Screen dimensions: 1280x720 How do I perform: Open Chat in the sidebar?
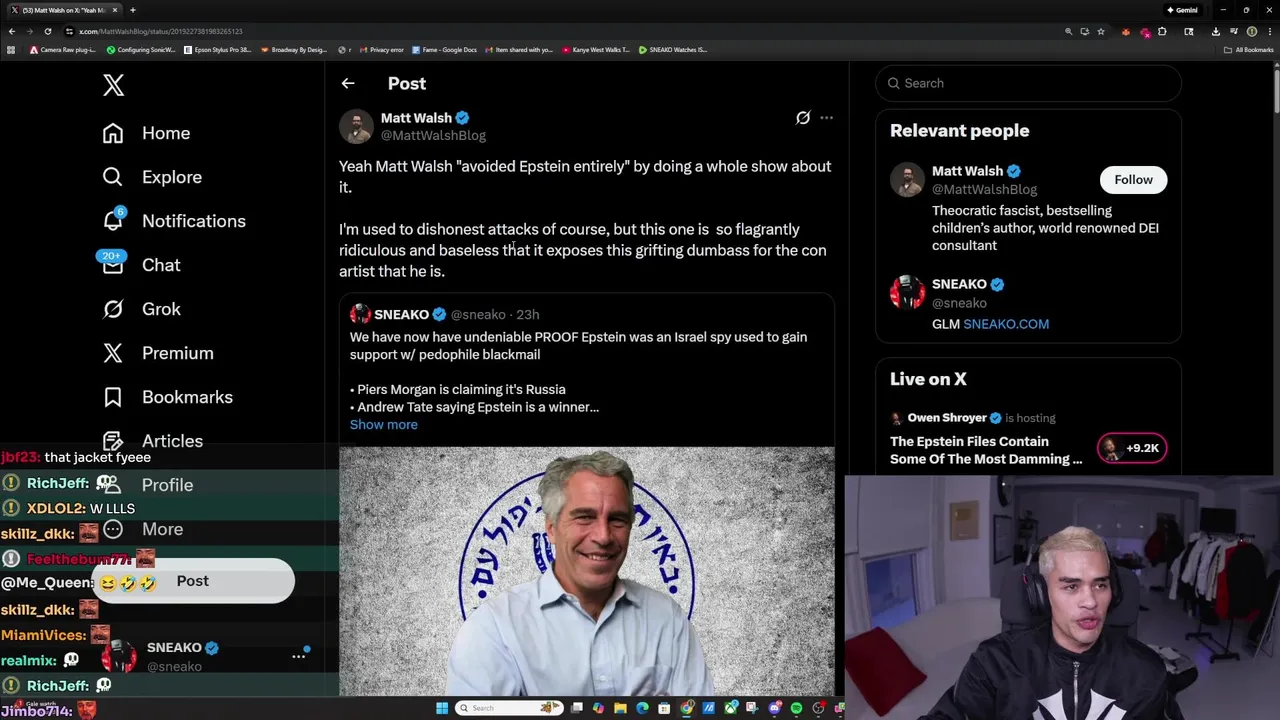141,265
